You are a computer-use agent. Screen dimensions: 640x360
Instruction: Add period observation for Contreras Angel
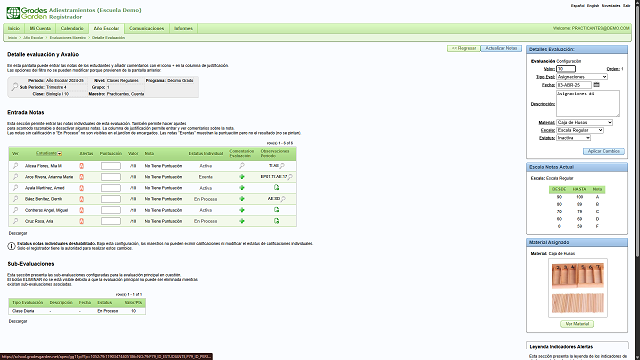276,209
